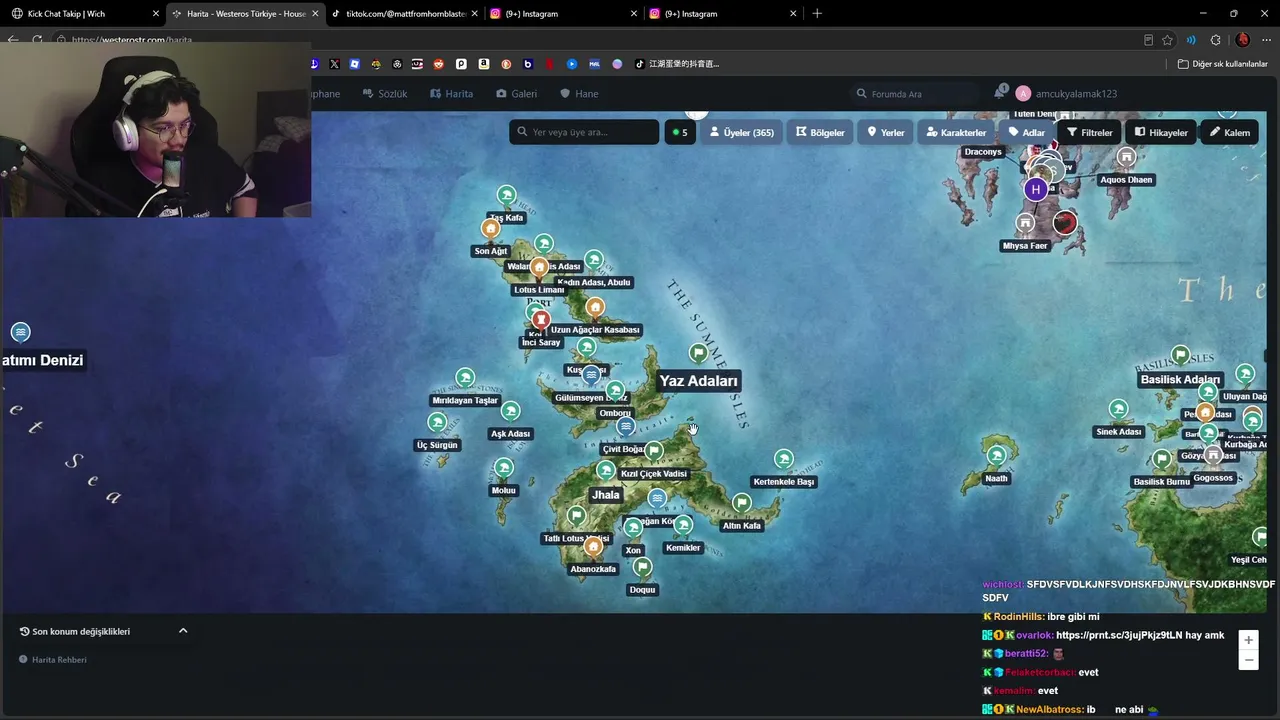Viewport: 1280px width, 720px height.
Task: Open the Hane nav item
Action: (x=579, y=94)
